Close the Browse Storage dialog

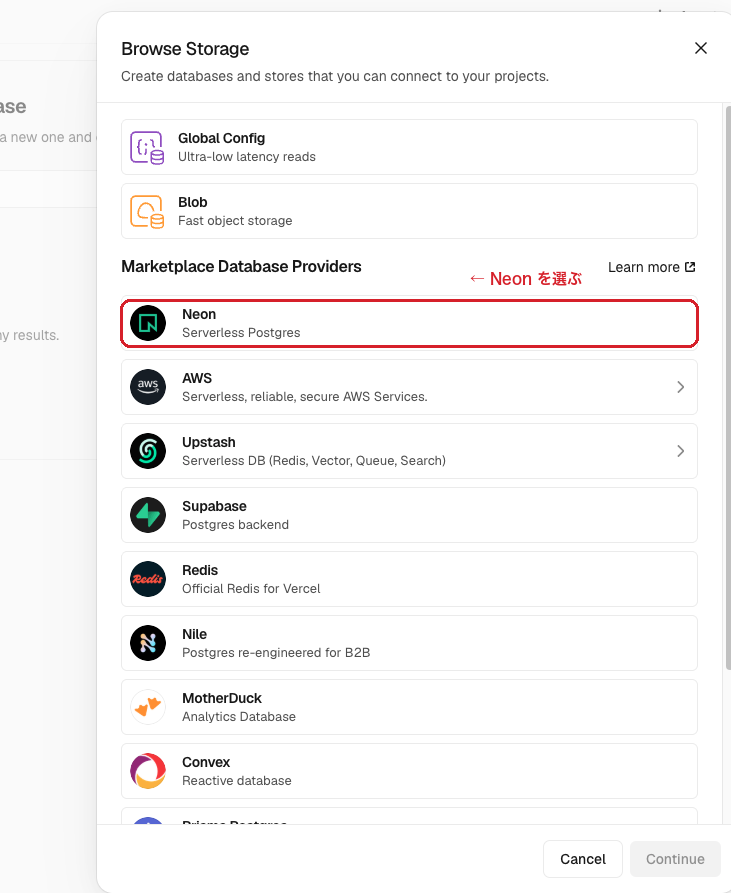coord(701,48)
